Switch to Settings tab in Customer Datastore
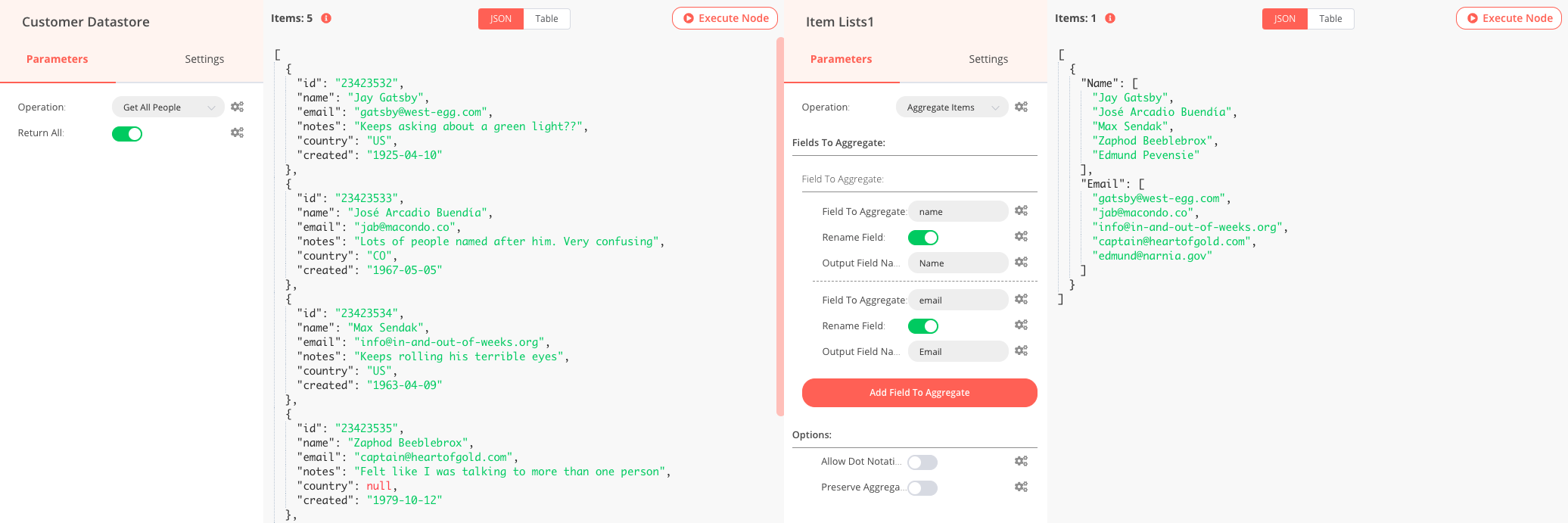Screen dimensions: 1568x523 point(204,59)
